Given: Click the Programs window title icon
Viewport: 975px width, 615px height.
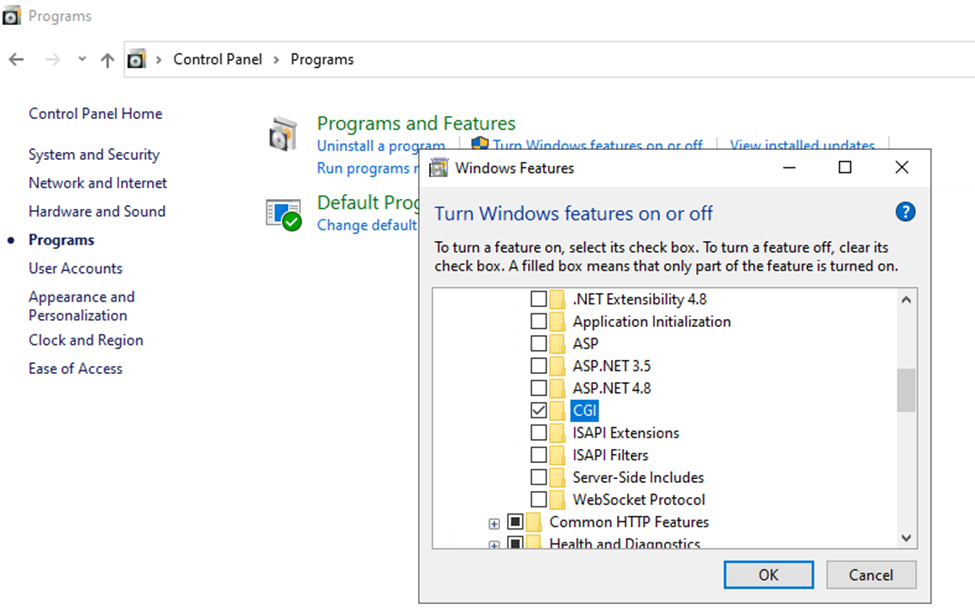Looking at the screenshot, I should [11, 16].
